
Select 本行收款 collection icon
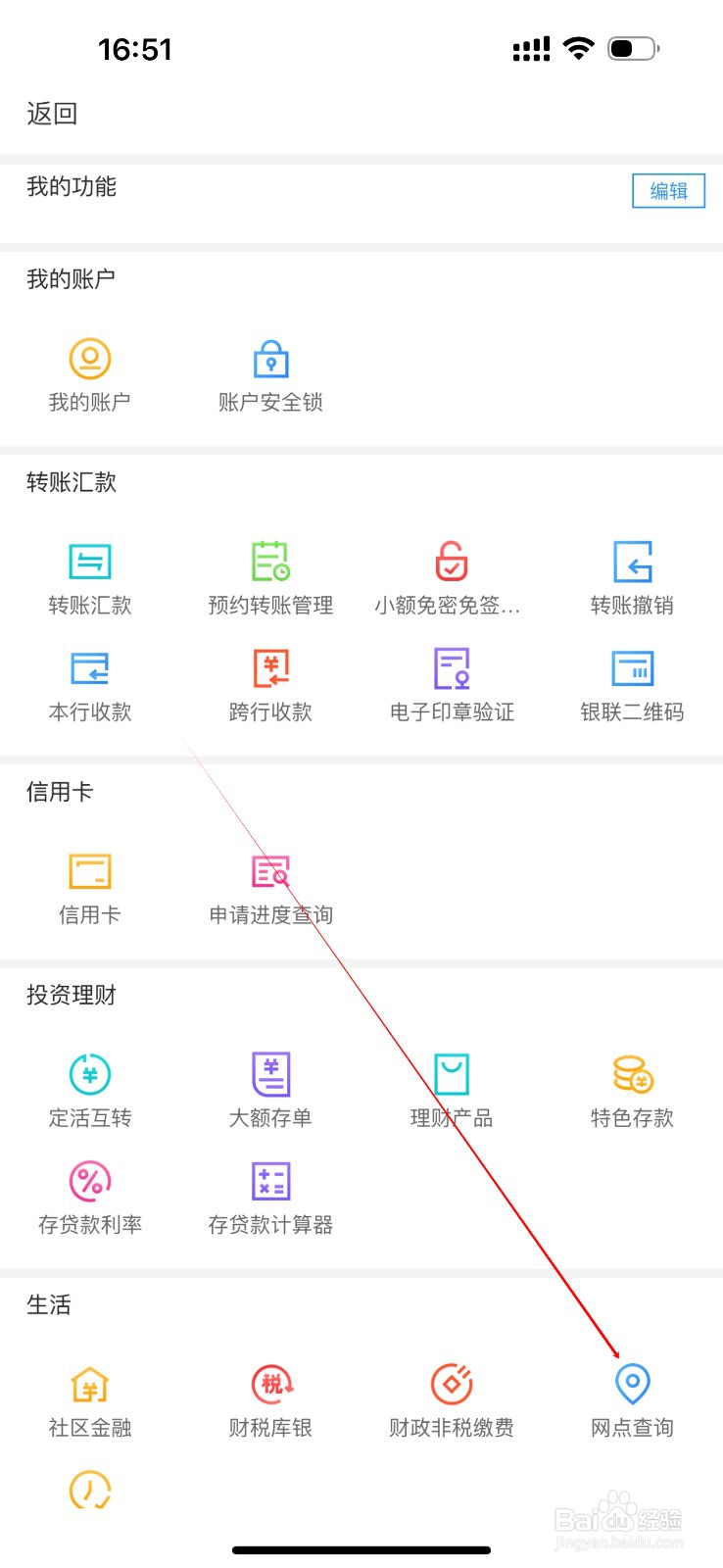[x=90, y=668]
